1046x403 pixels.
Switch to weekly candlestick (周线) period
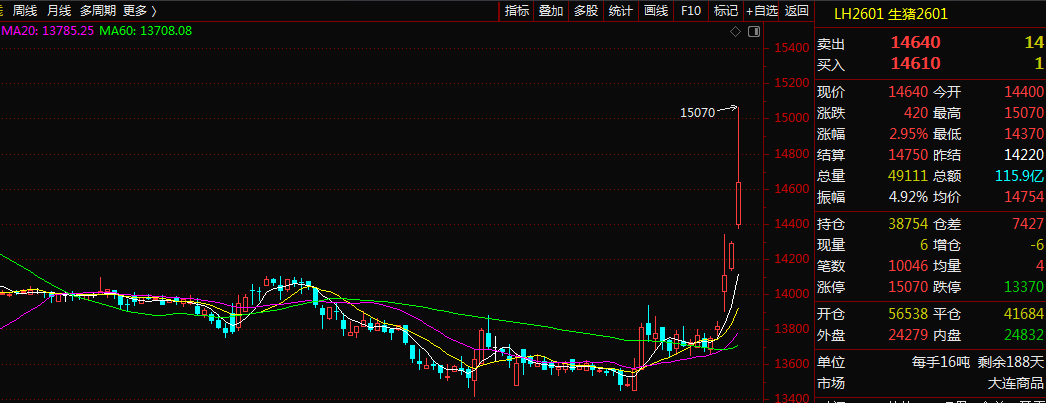pyautogui.click(x=25, y=11)
